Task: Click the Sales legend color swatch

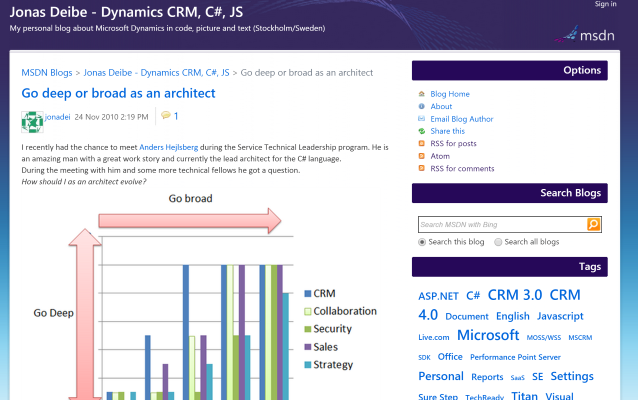Action: tap(308, 347)
